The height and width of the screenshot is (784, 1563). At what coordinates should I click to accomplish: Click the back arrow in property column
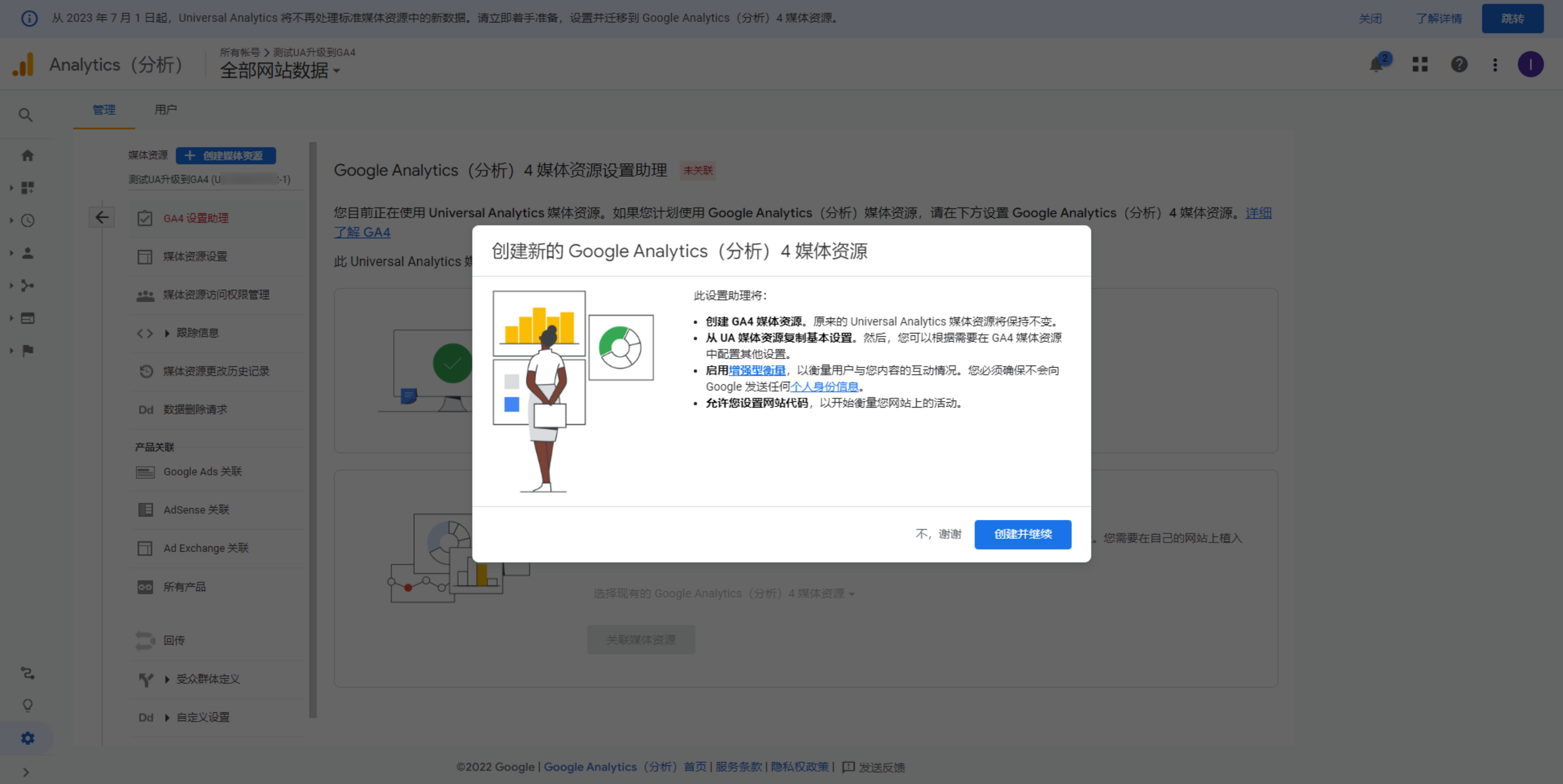point(102,217)
